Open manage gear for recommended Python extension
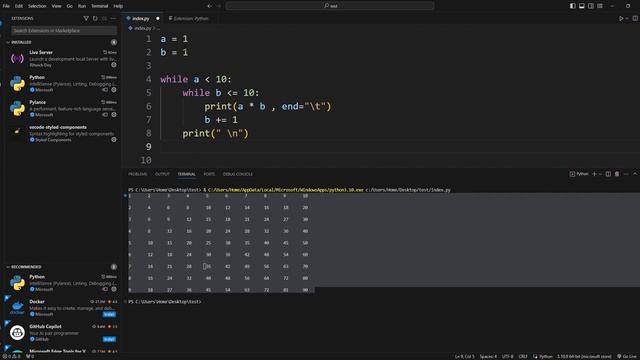 coord(114,289)
